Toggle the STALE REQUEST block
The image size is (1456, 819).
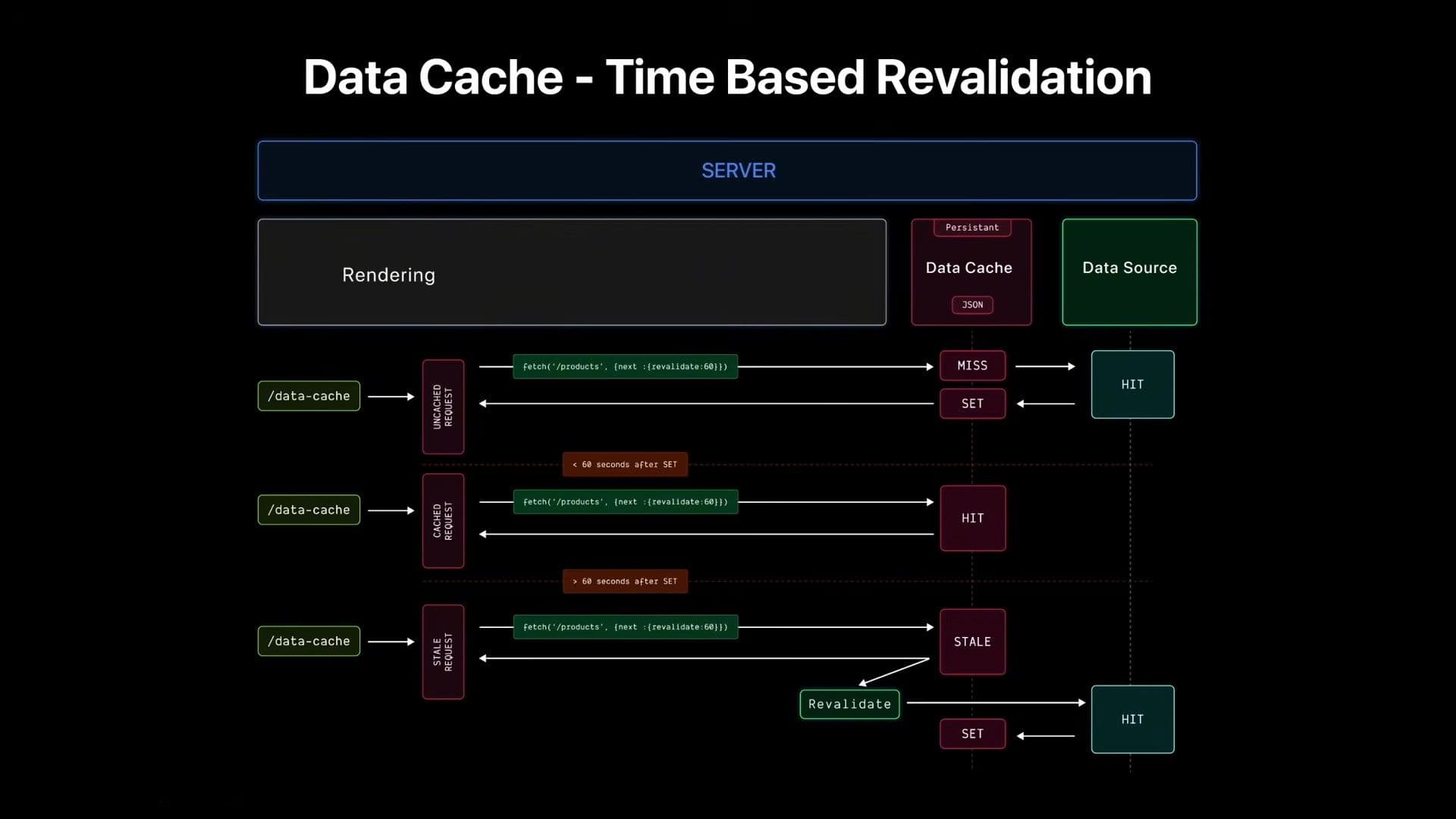click(443, 651)
